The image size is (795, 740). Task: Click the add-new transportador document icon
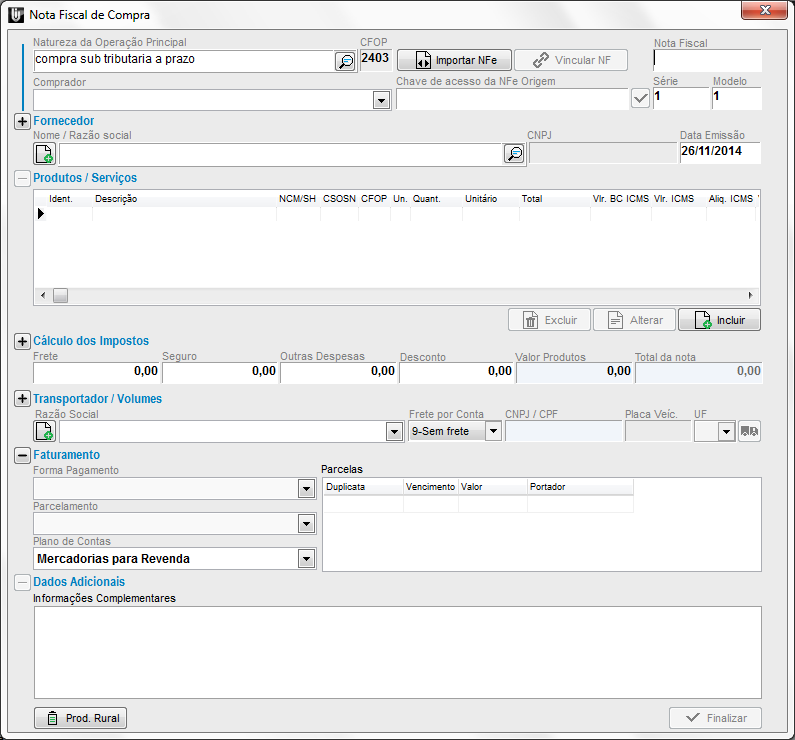[x=45, y=431]
